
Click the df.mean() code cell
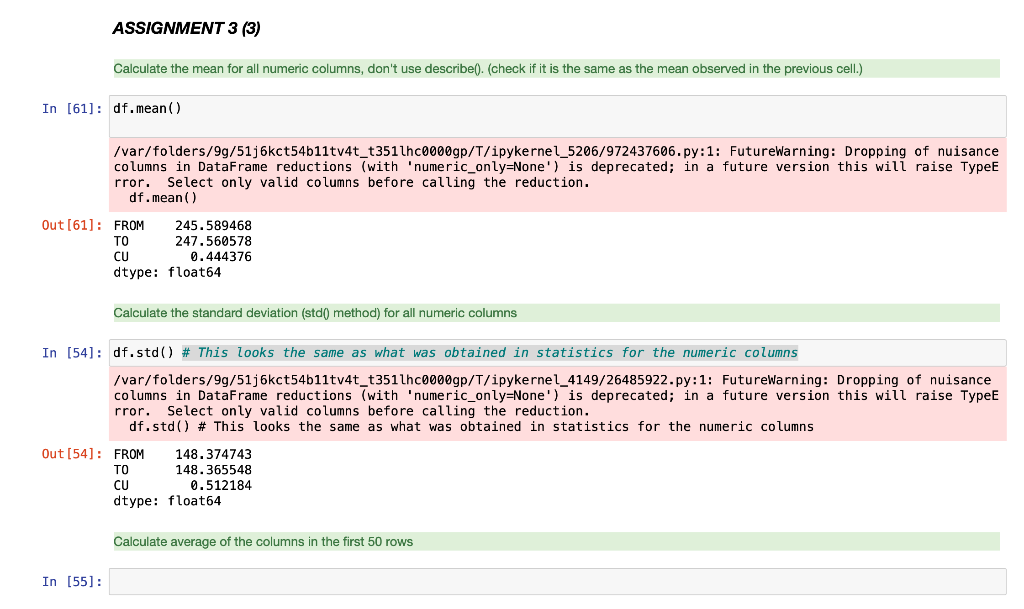[x=558, y=116]
